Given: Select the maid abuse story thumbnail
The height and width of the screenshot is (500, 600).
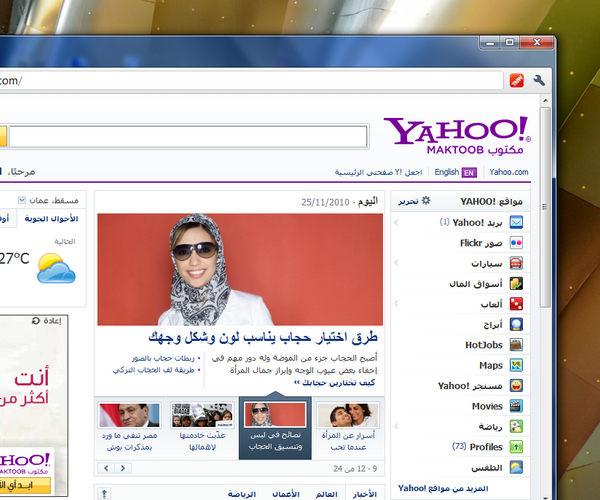Looking at the screenshot, I should pos(202,415).
